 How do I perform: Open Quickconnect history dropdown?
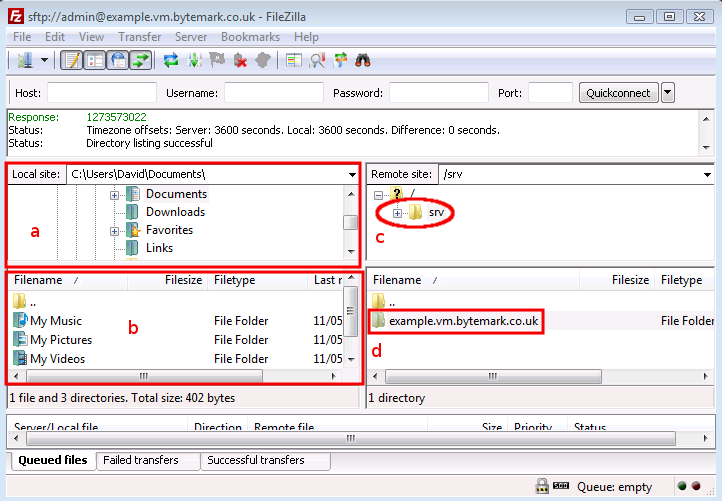pos(668,93)
